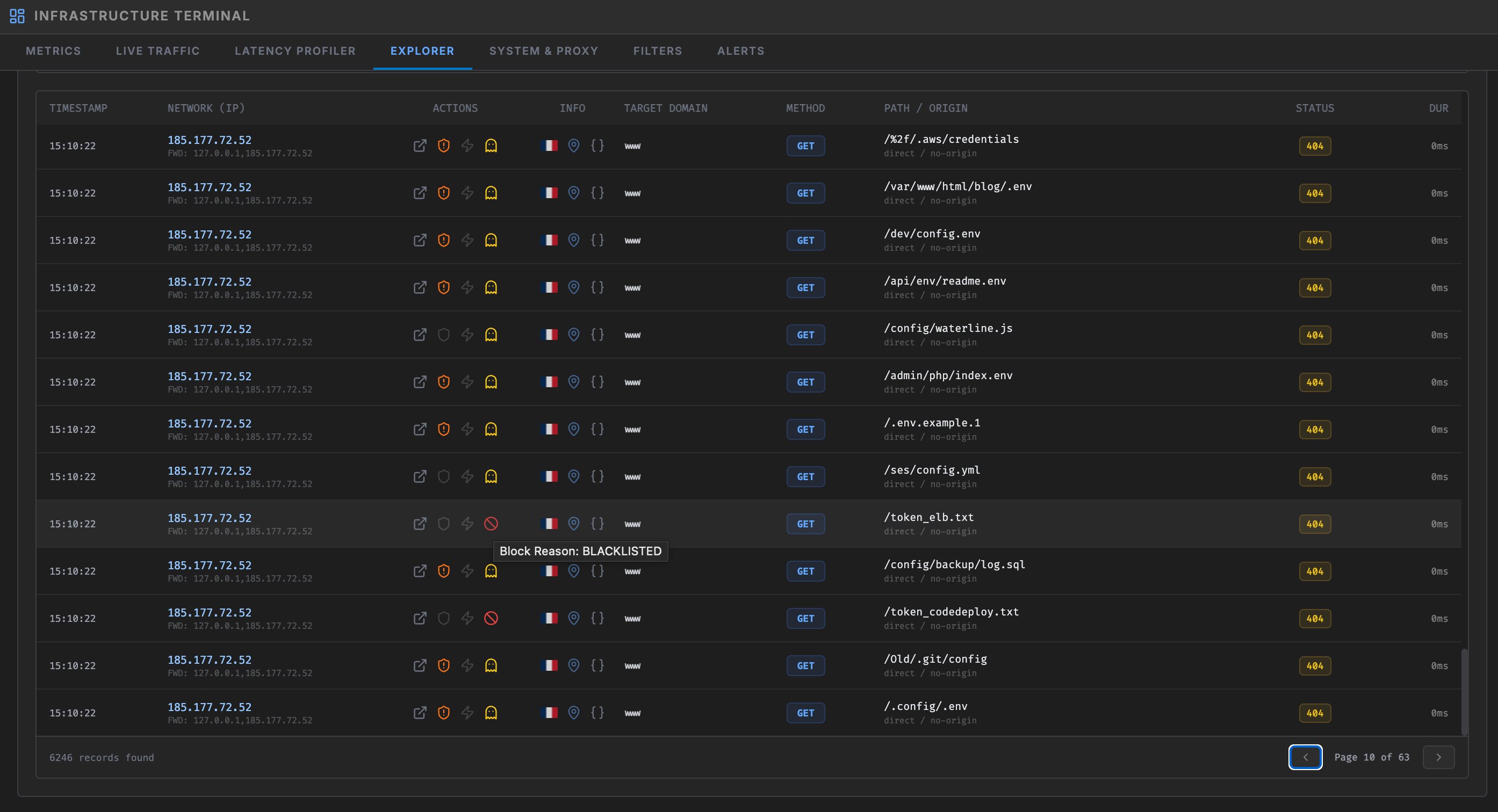Click ghost icon in /api/env/readme.env row
This screenshot has width=1498, height=812.
pos(492,287)
